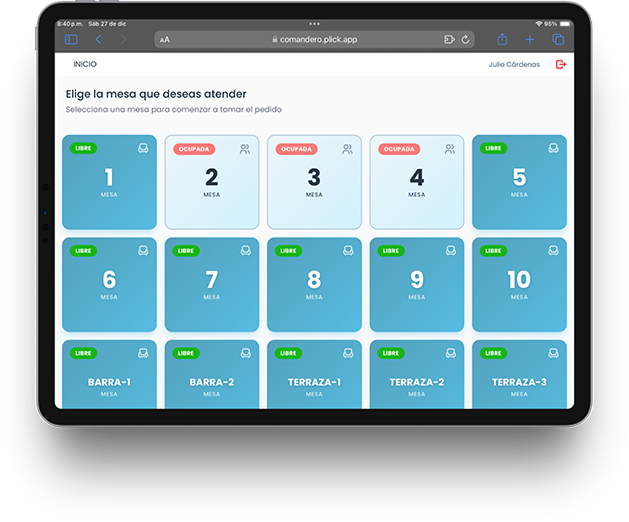Click the people icon on Mesa 3
The width and height of the screenshot is (629, 522).
click(x=347, y=149)
